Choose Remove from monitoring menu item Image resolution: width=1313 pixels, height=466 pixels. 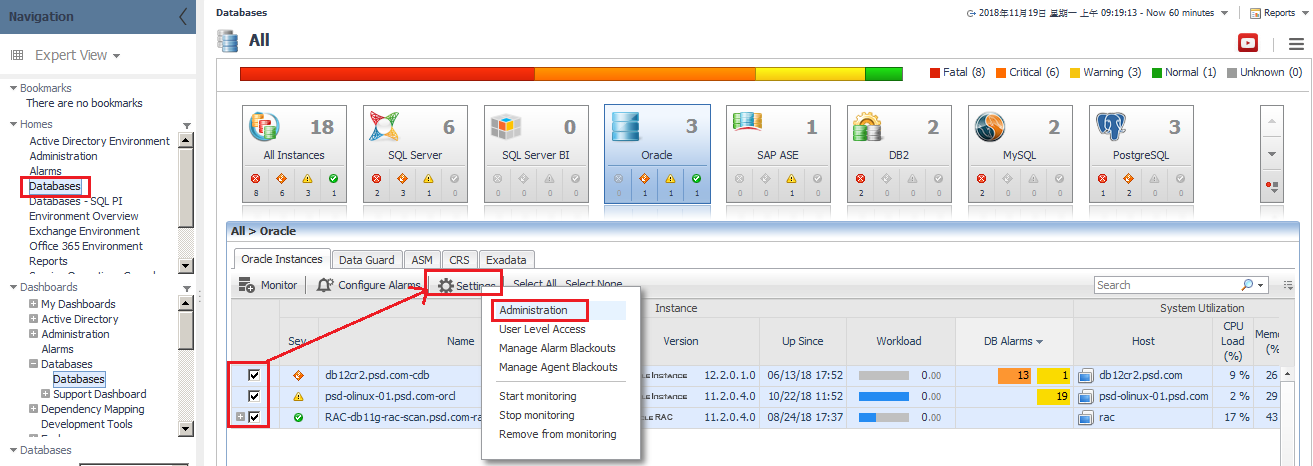pos(558,434)
